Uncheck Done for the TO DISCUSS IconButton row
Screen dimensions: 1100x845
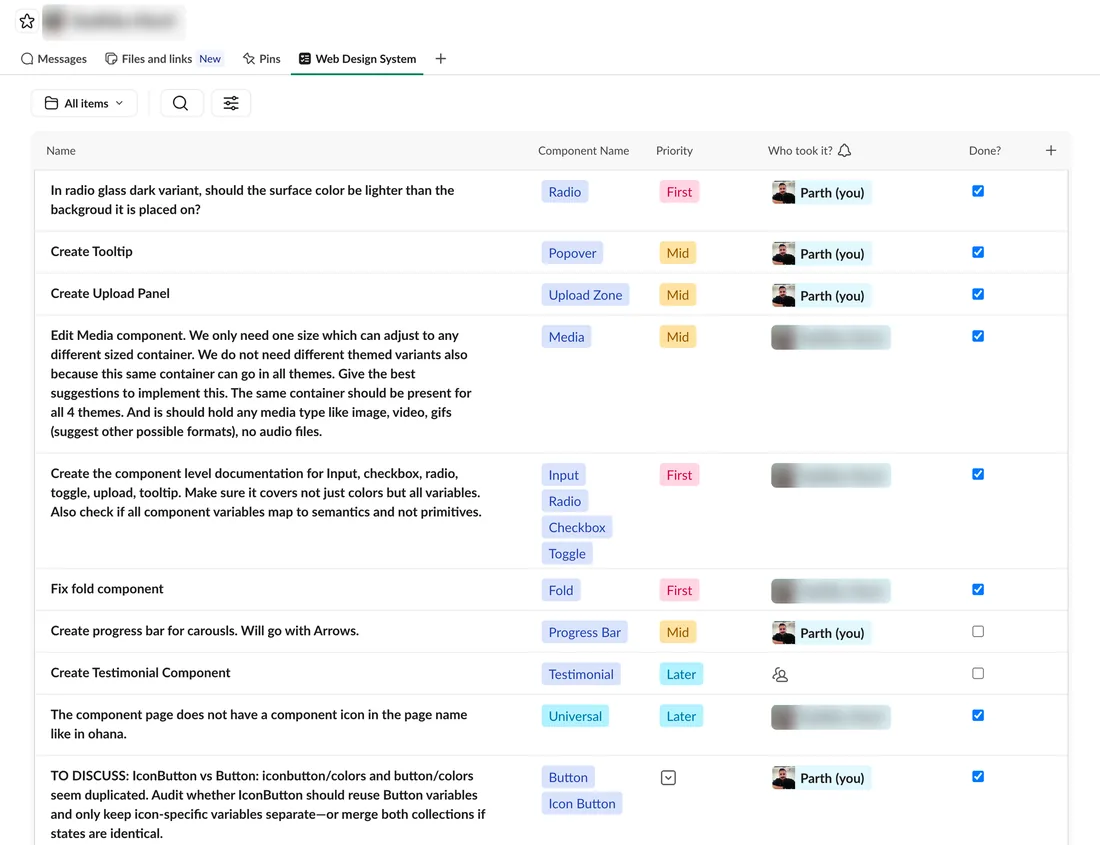point(978,776)
